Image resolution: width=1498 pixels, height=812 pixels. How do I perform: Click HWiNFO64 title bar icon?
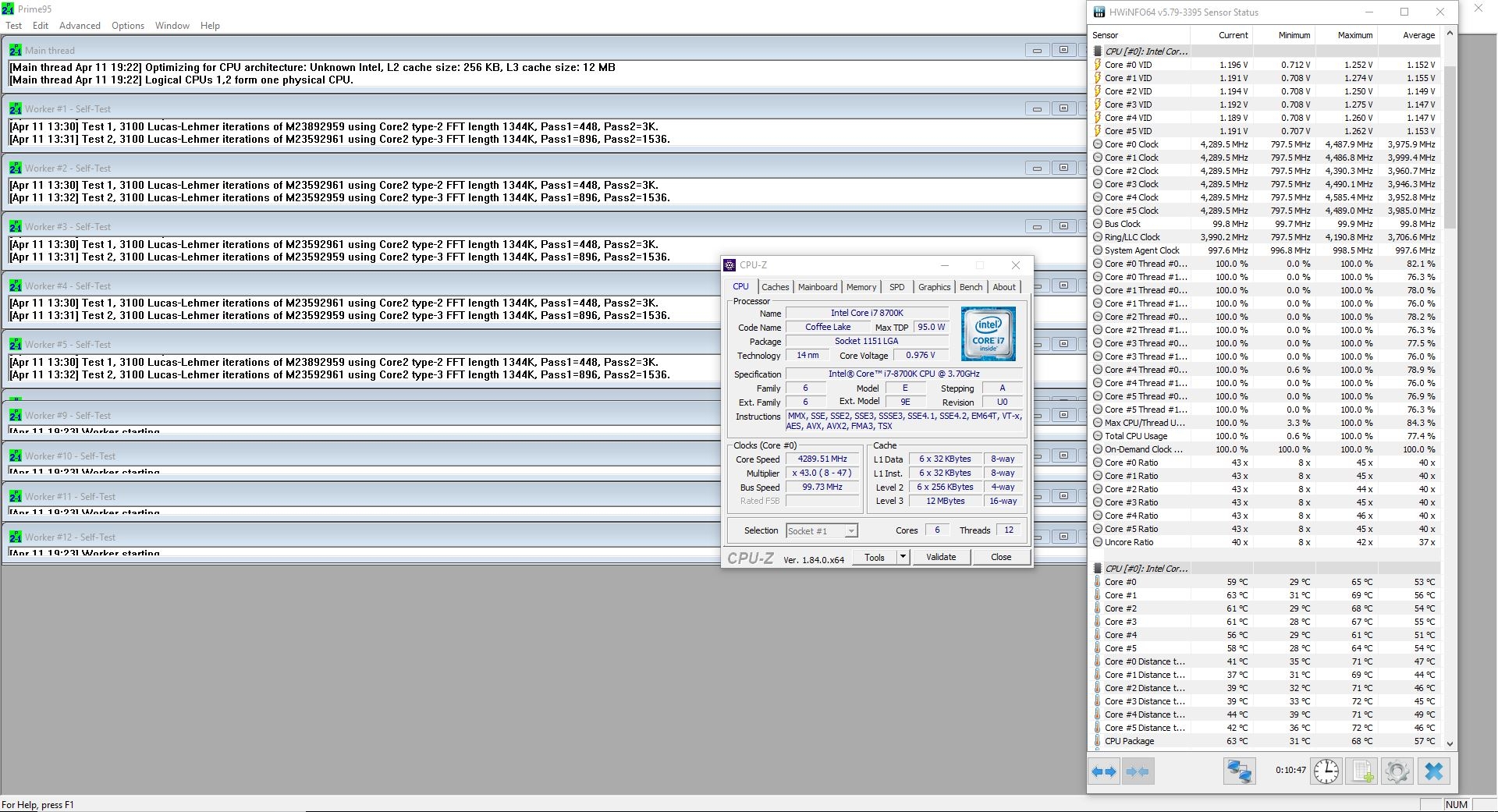pos(1099,12)
